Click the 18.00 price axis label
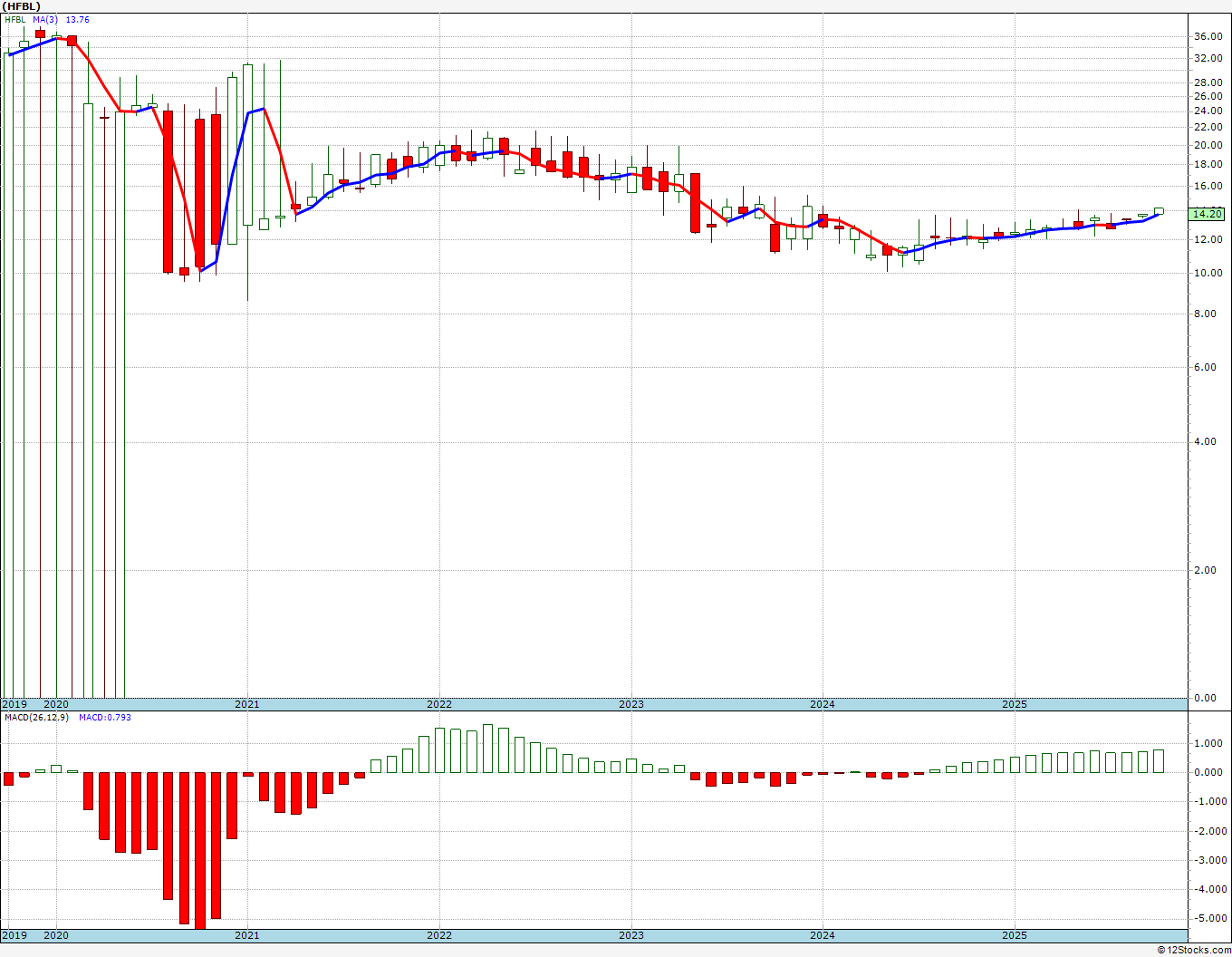The width and height of the screenshot is (1232, 957). click(x=1208, y=164)
